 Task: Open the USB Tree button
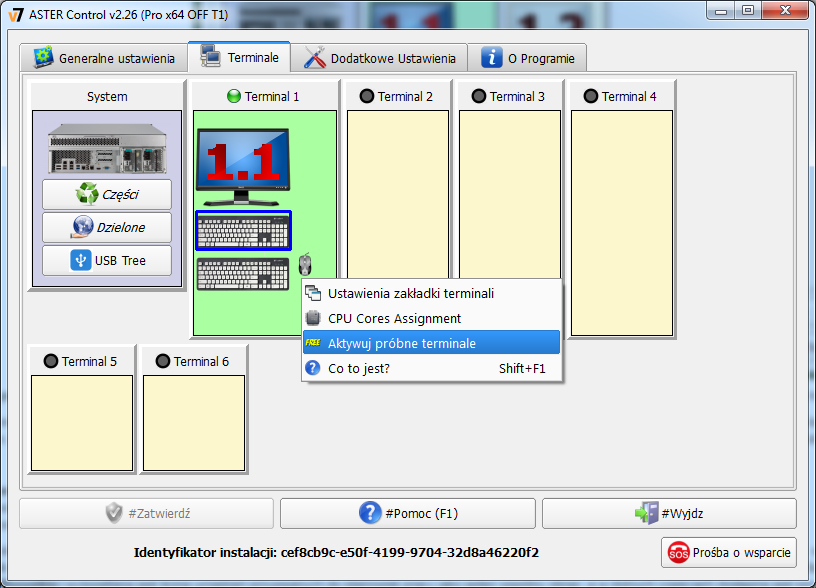point(107,260)
